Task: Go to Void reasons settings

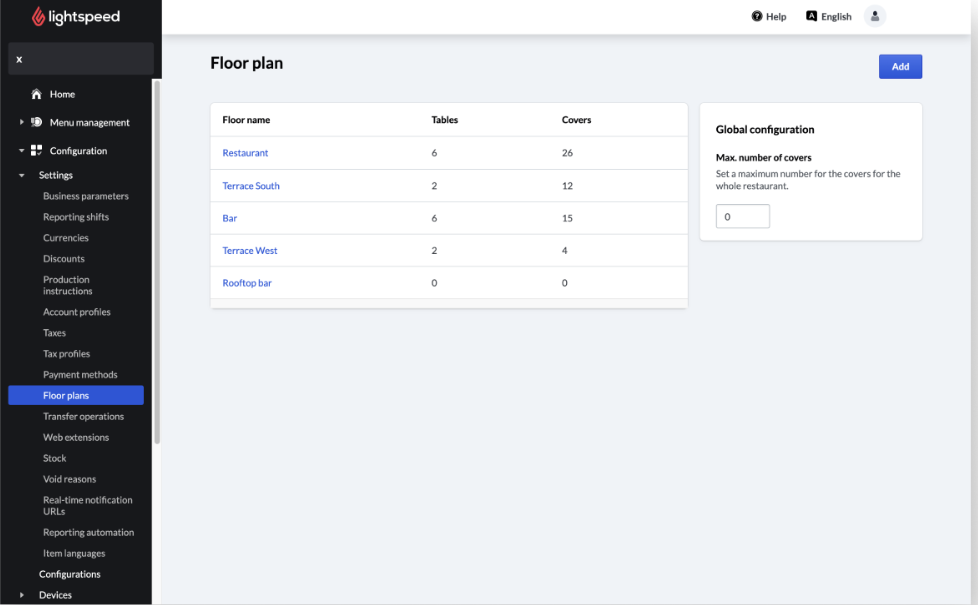Action: coord(69,479)
